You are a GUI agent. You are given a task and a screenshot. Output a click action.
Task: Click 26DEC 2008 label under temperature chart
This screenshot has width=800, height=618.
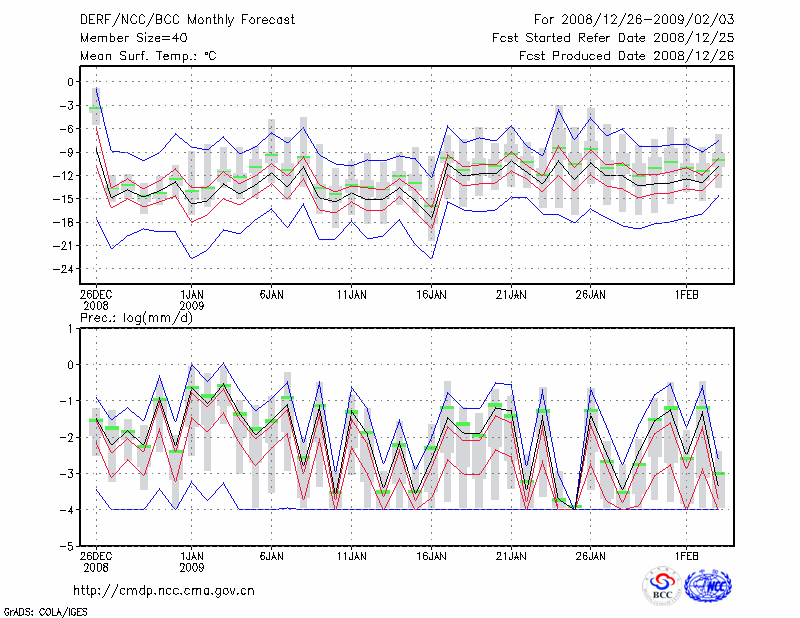[x=96, y=301]
